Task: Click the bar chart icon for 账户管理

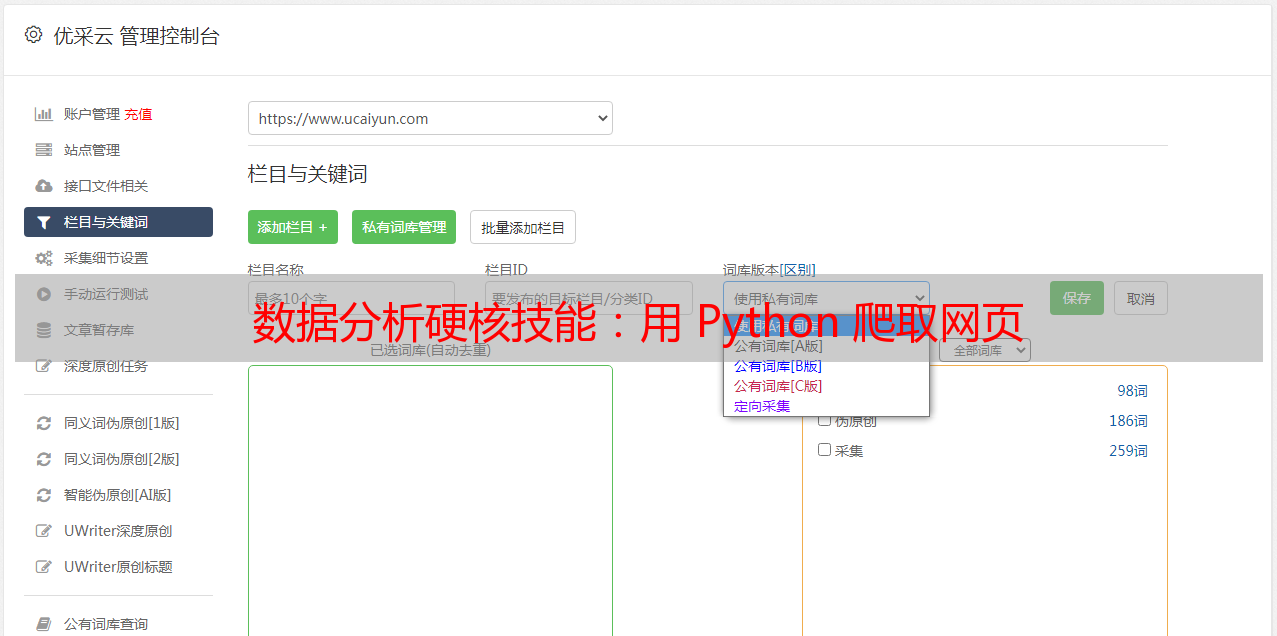Action: tap(43, 114)
